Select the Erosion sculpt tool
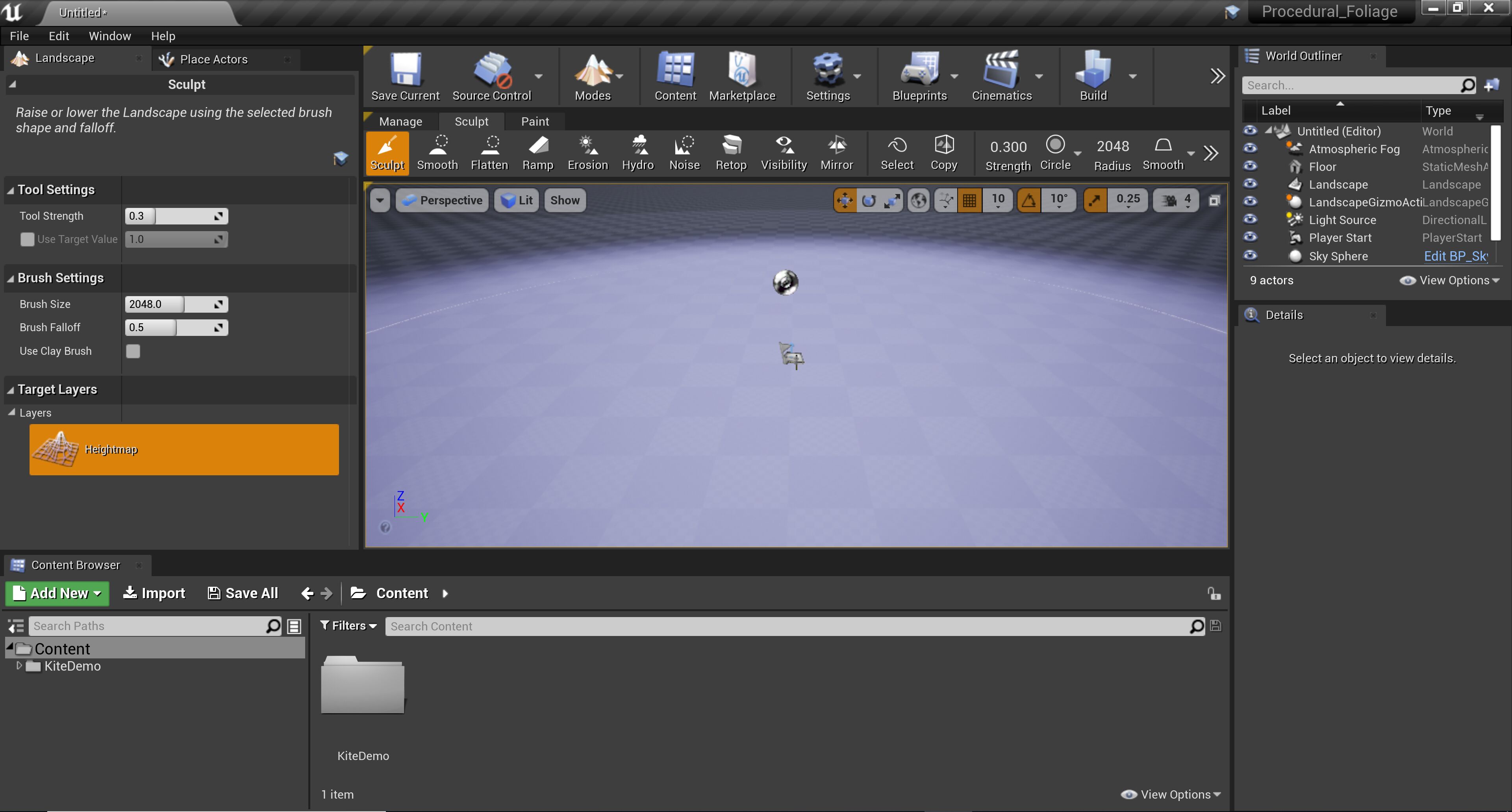1512x812 pixels. [587, 152]
